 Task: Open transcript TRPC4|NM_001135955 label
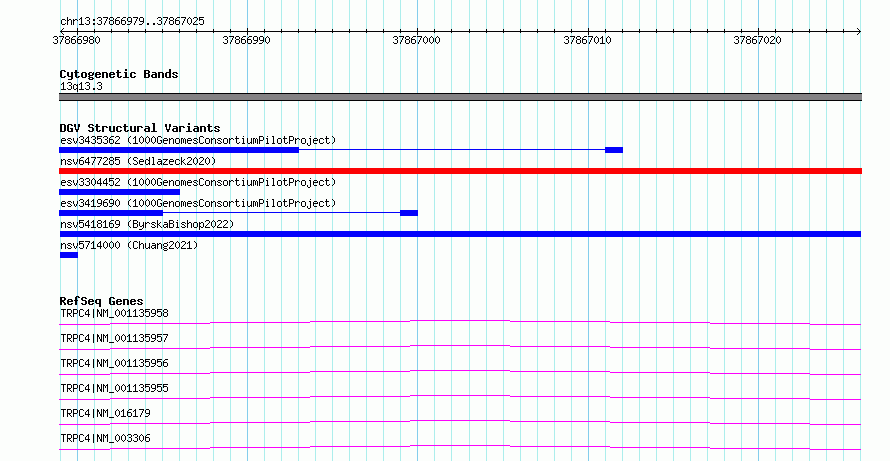click(x=115, y=388)
